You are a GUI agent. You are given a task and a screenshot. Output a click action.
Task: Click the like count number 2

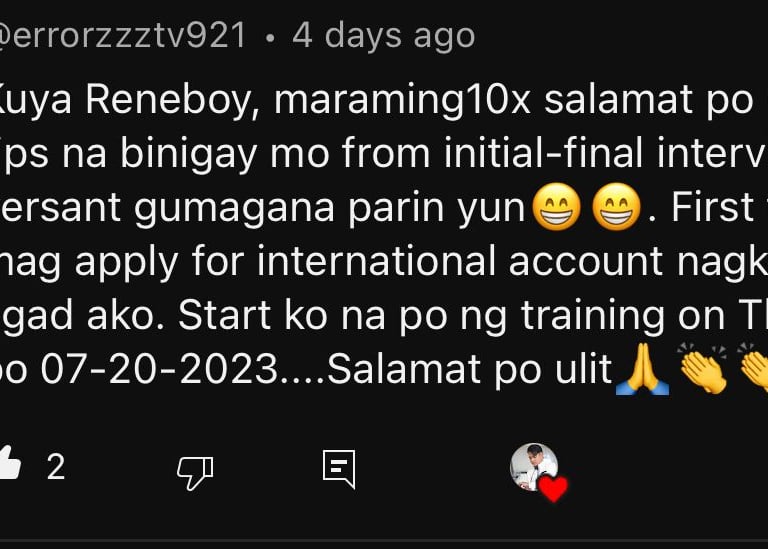click(x=56, y=467)
